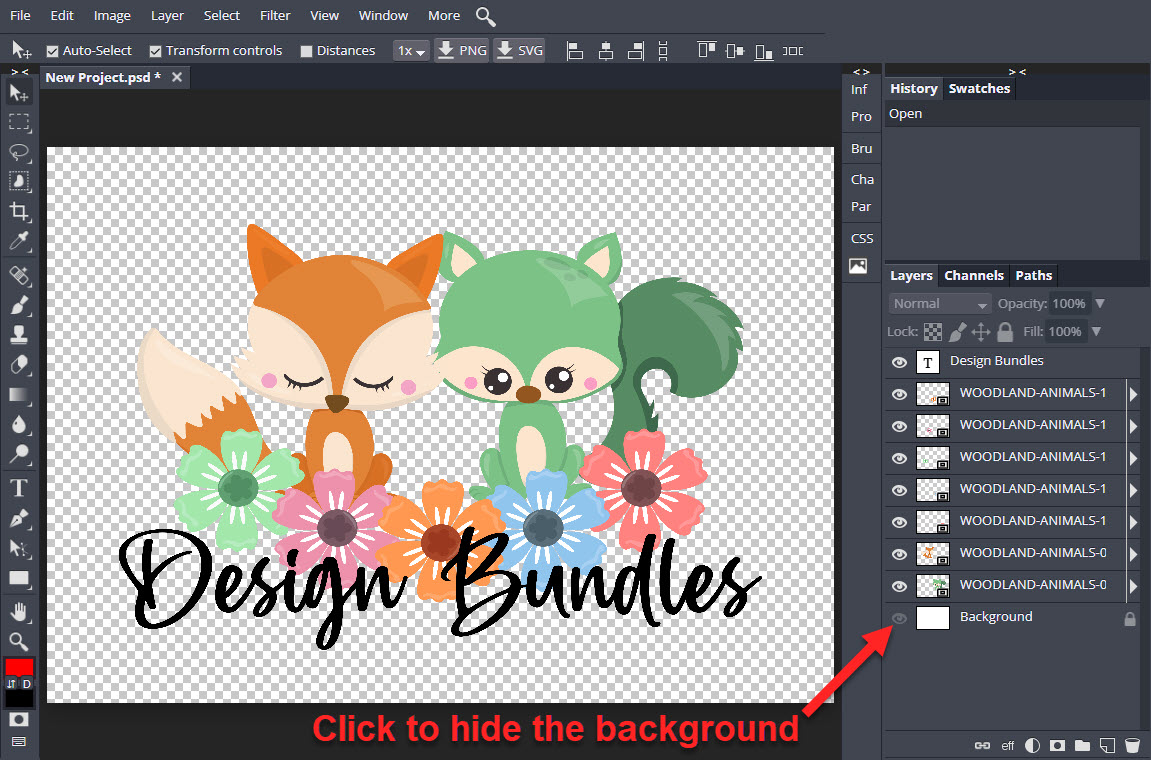Screen dimensions: 1151x760
Task: Export as SVG button
Action: [x=519, y=51]
